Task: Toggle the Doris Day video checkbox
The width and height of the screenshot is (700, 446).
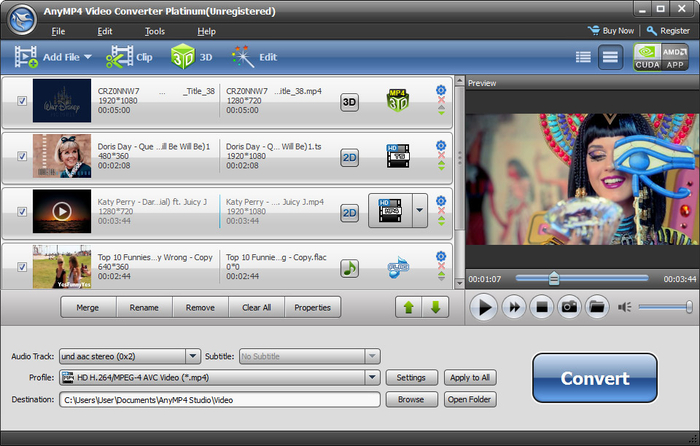Action: 23,156
